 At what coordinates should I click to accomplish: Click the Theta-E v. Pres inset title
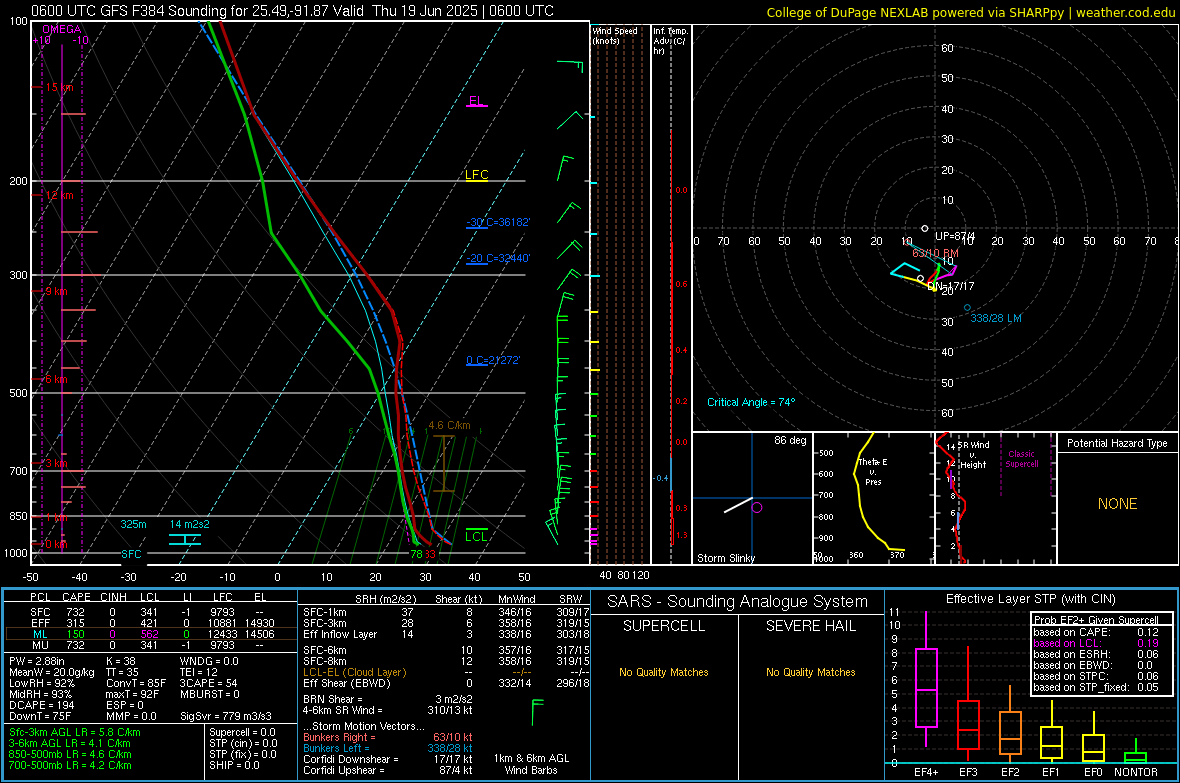(x=873, y=471)
